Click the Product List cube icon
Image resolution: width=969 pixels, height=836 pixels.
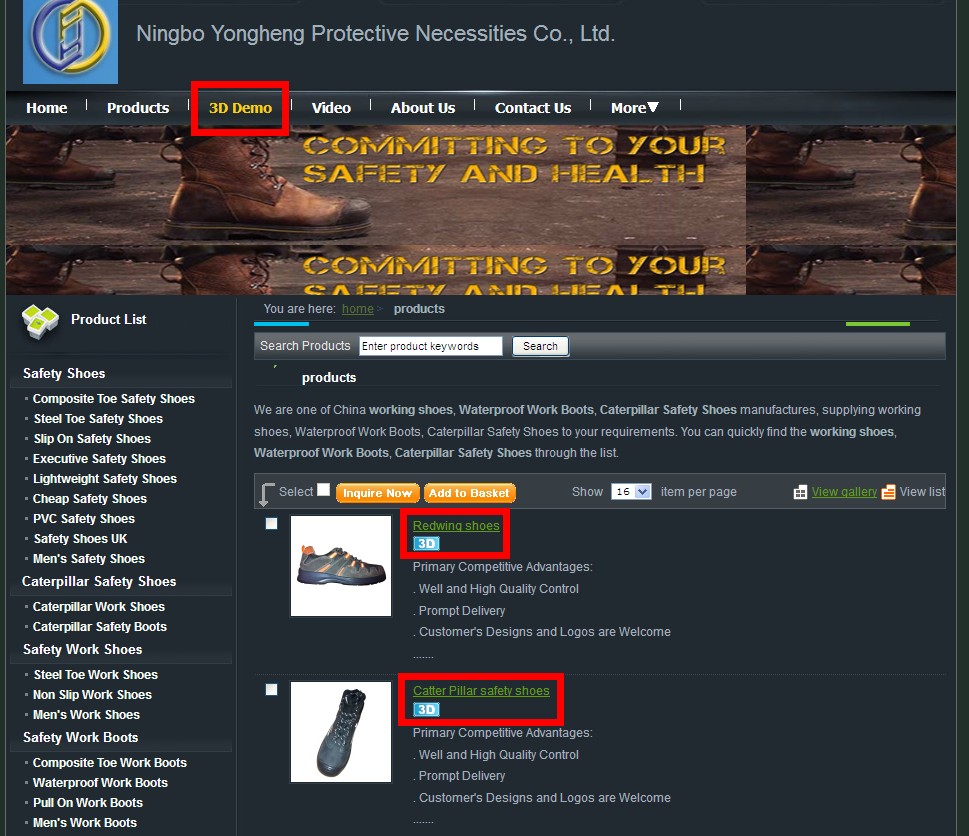tap(40, 321)
